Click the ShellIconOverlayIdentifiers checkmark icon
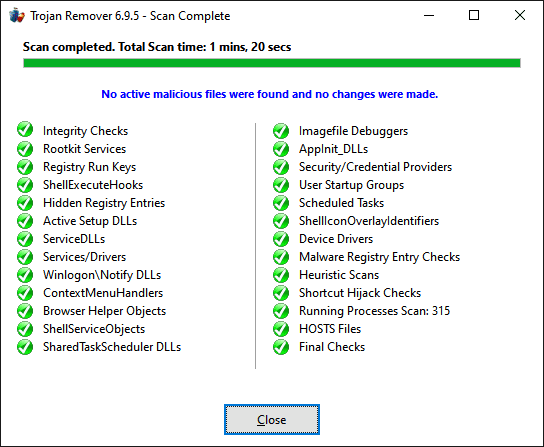544x447 pixels. point(281,221)
